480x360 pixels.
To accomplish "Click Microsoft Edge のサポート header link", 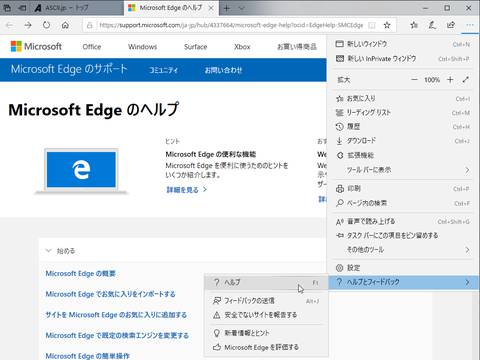I will coord(69,69).
